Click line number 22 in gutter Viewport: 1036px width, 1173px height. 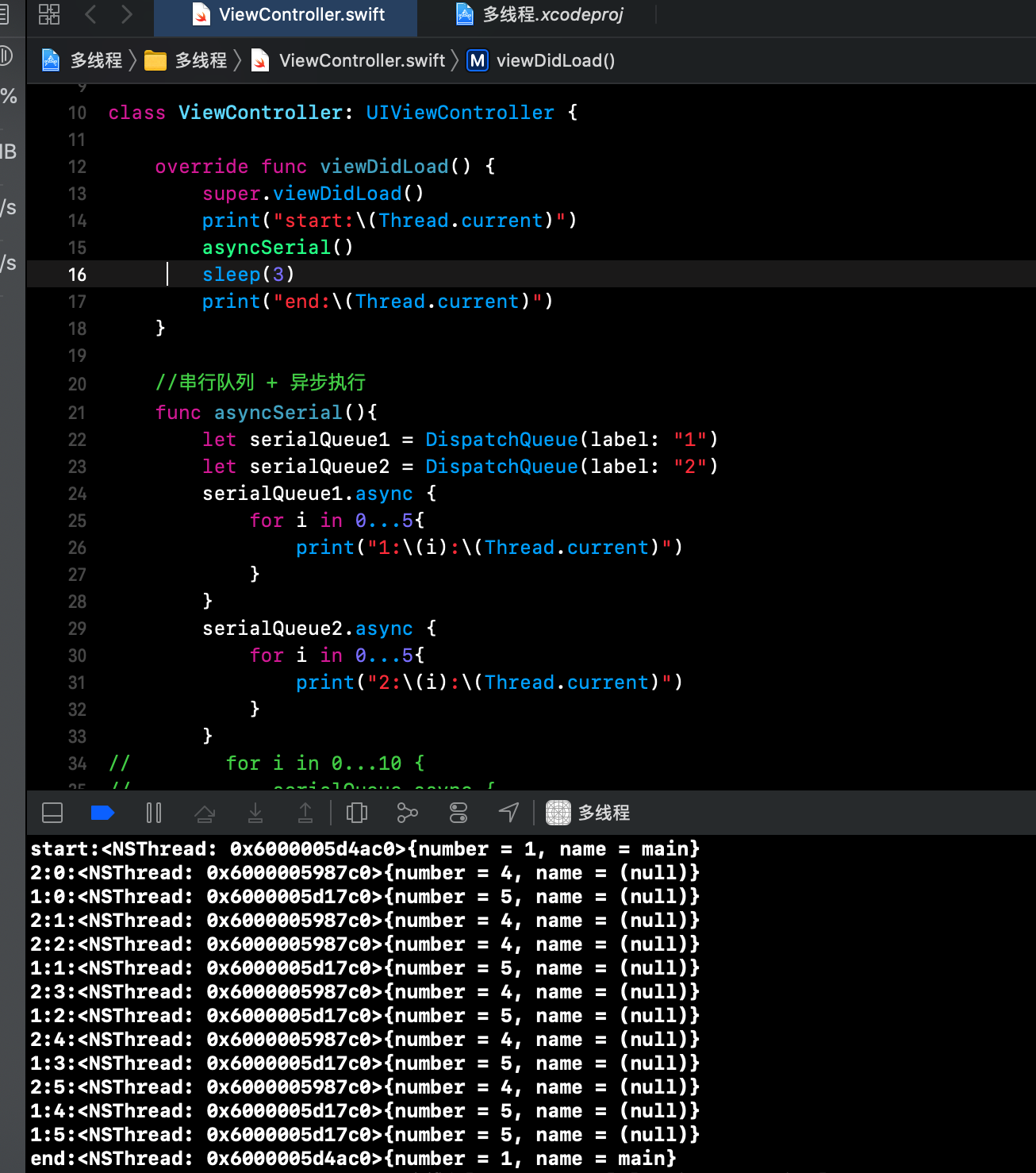pos(77,440)
